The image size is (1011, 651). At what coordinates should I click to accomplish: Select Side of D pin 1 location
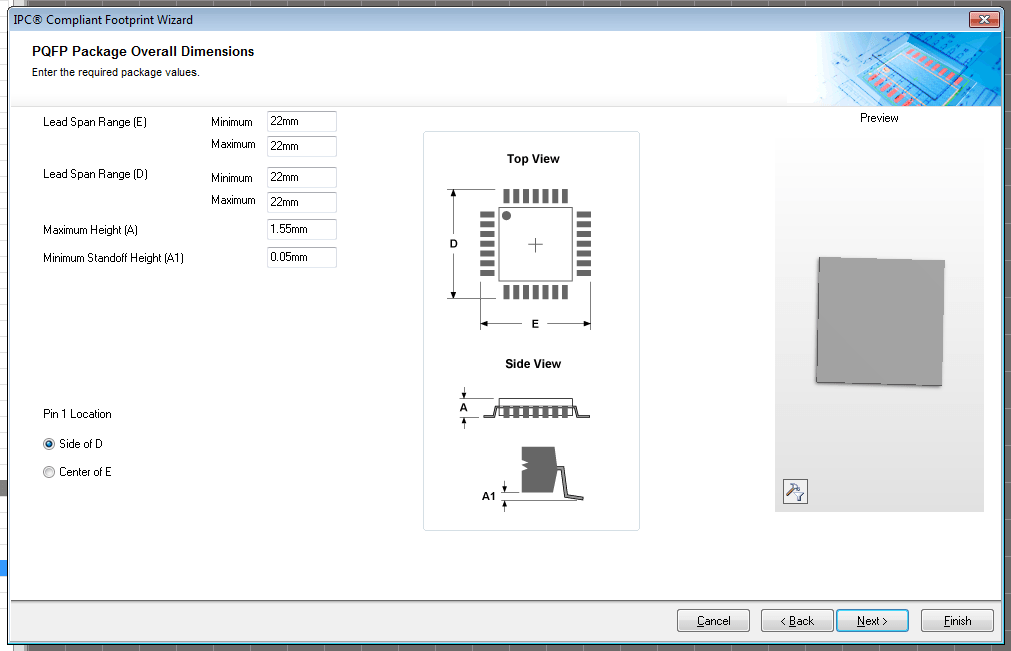tap(48, 443)
